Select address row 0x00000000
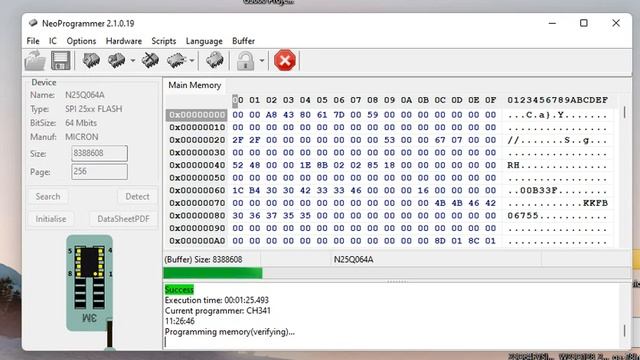 point(197,115)
